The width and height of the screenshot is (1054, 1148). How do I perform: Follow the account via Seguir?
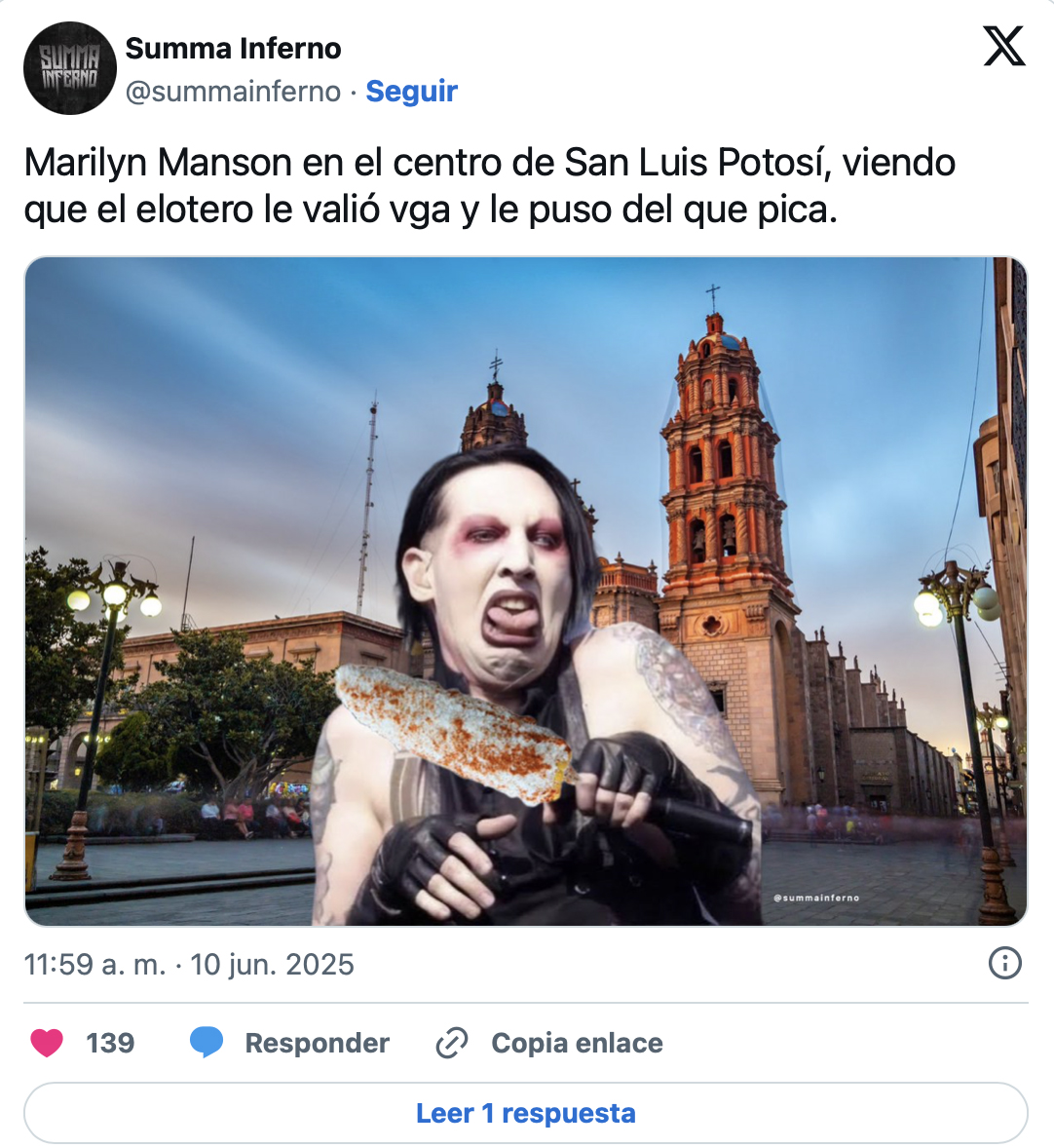[x=411, y=92]
